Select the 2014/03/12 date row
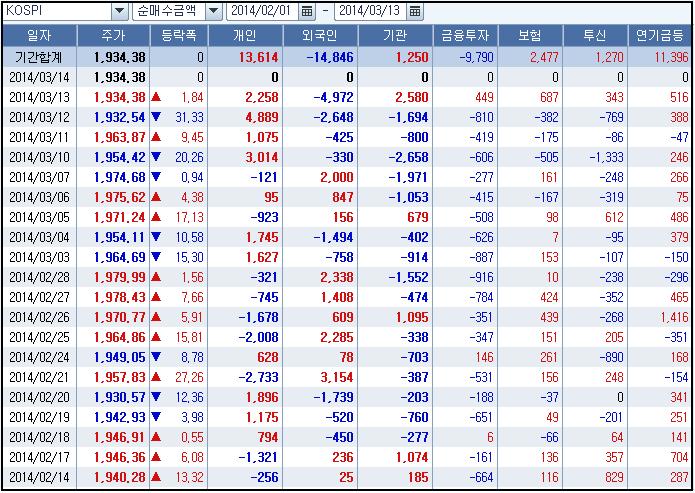This screenshot has width=695, height=493. 39,117
